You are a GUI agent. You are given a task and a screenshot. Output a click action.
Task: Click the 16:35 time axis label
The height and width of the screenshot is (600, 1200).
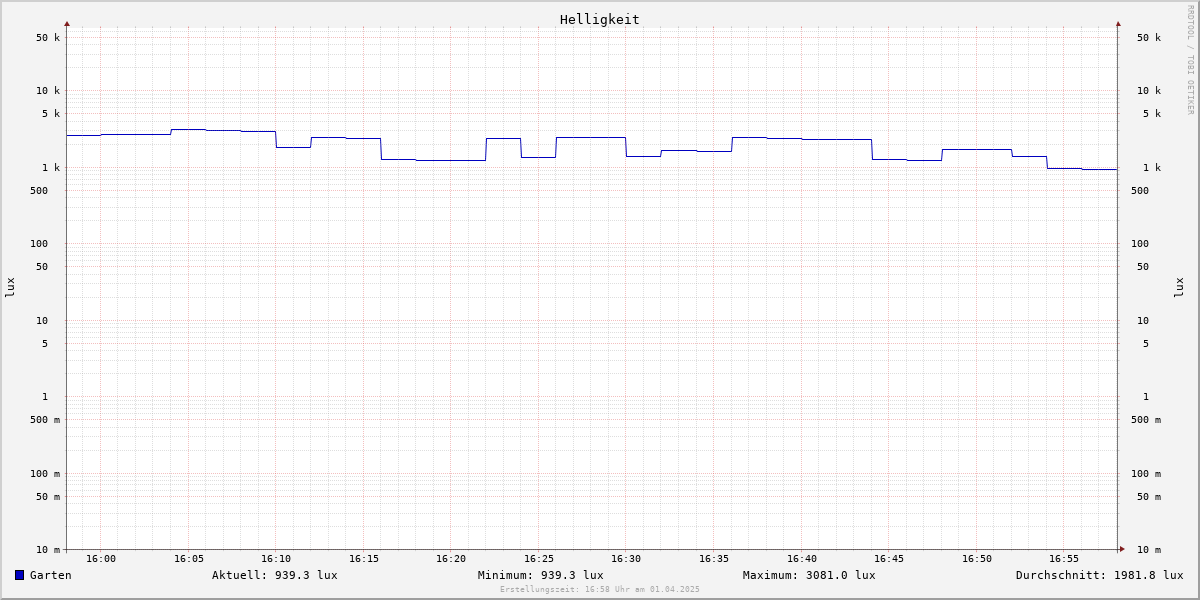click(714, 559)
